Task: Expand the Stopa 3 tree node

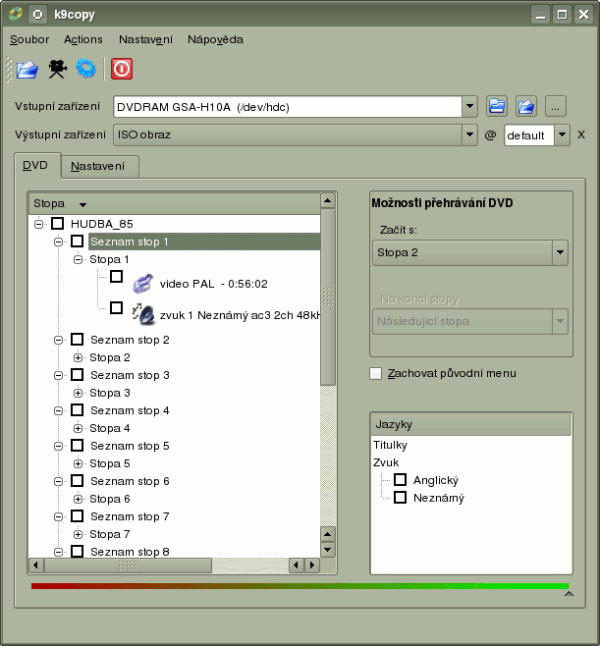Action: click(78, 393)
